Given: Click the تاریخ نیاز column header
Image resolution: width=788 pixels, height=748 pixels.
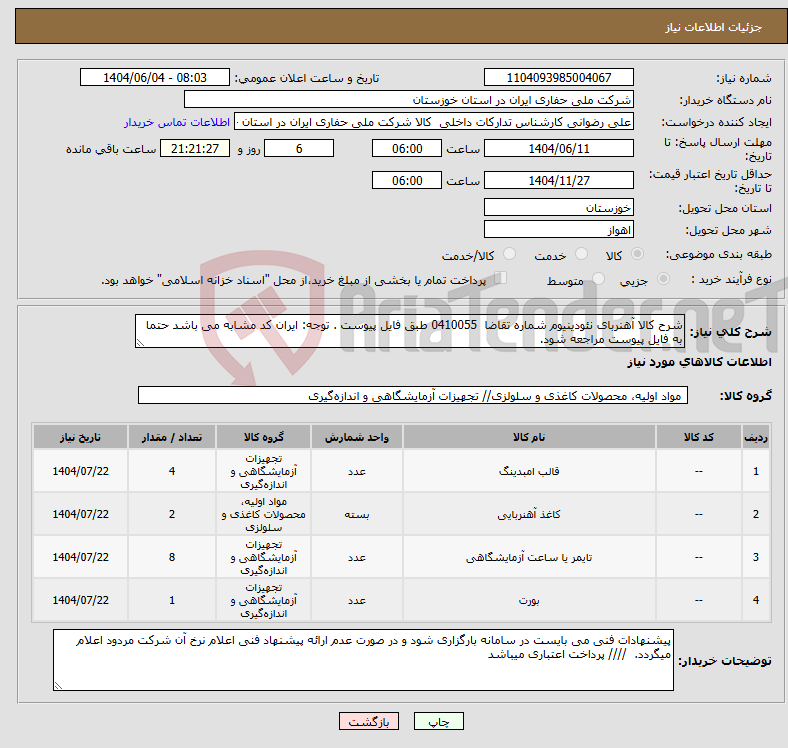Looking at the screenshot, I should 80,437.
